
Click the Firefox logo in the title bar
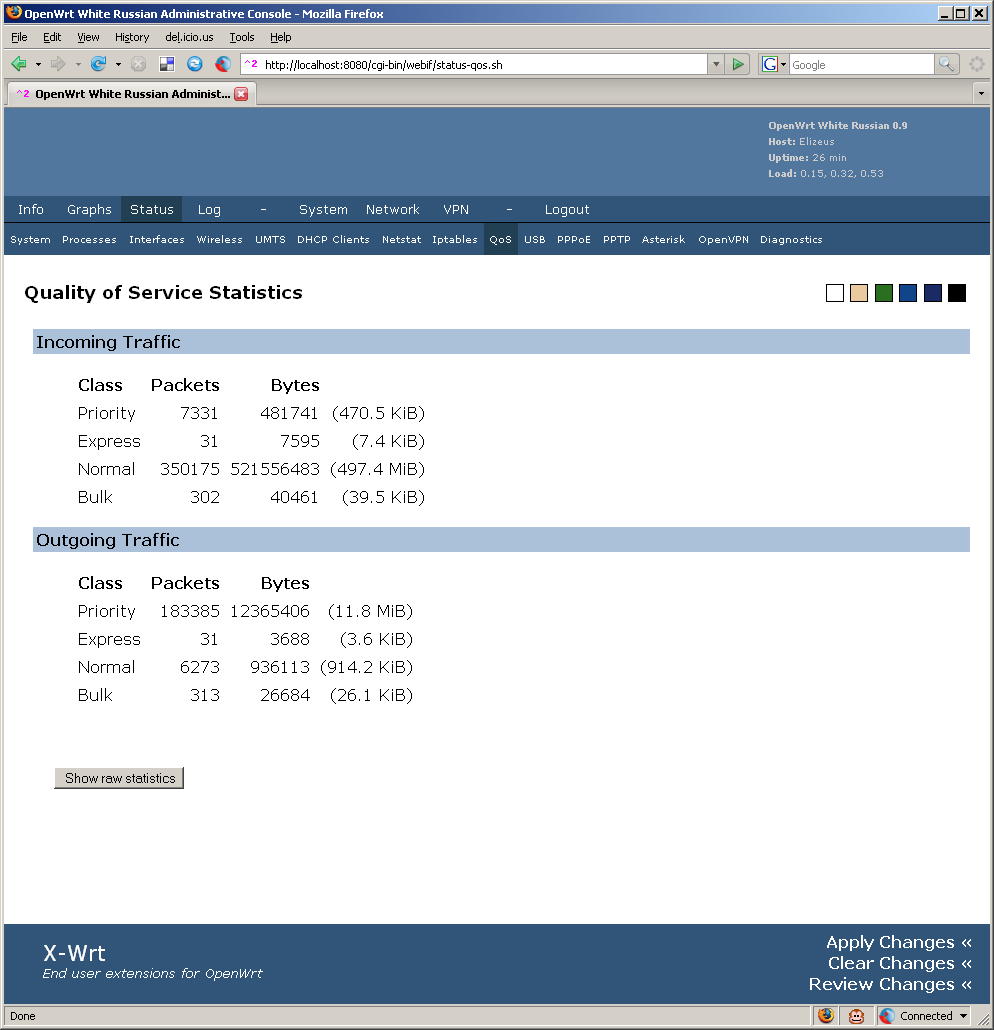point(13,12)
